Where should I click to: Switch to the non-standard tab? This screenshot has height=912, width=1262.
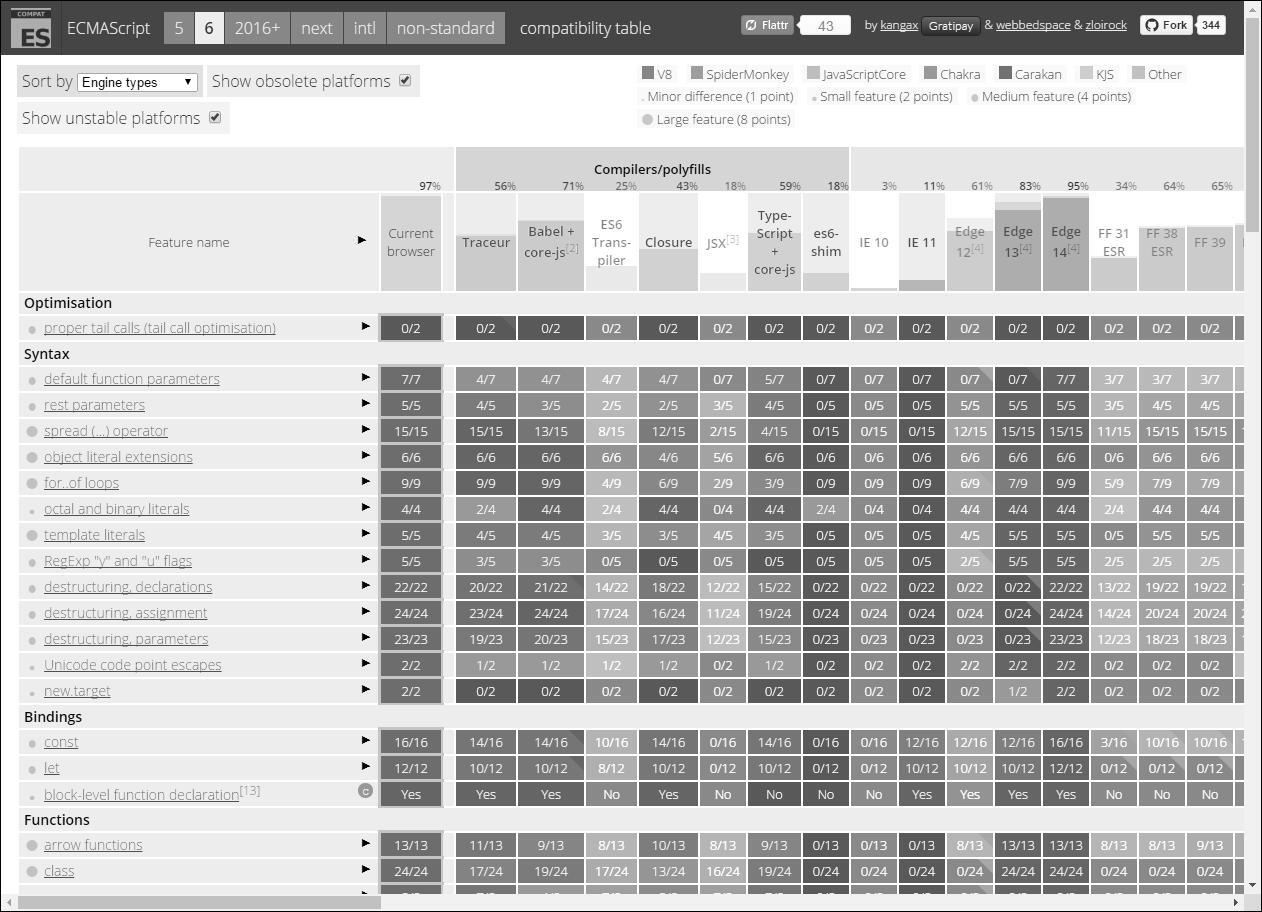point(445,28)
